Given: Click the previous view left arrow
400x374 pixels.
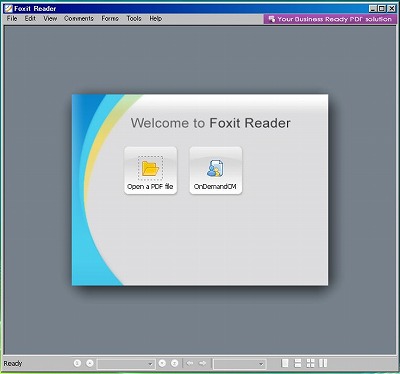Looking at the screenshot, I should (190, 363).
